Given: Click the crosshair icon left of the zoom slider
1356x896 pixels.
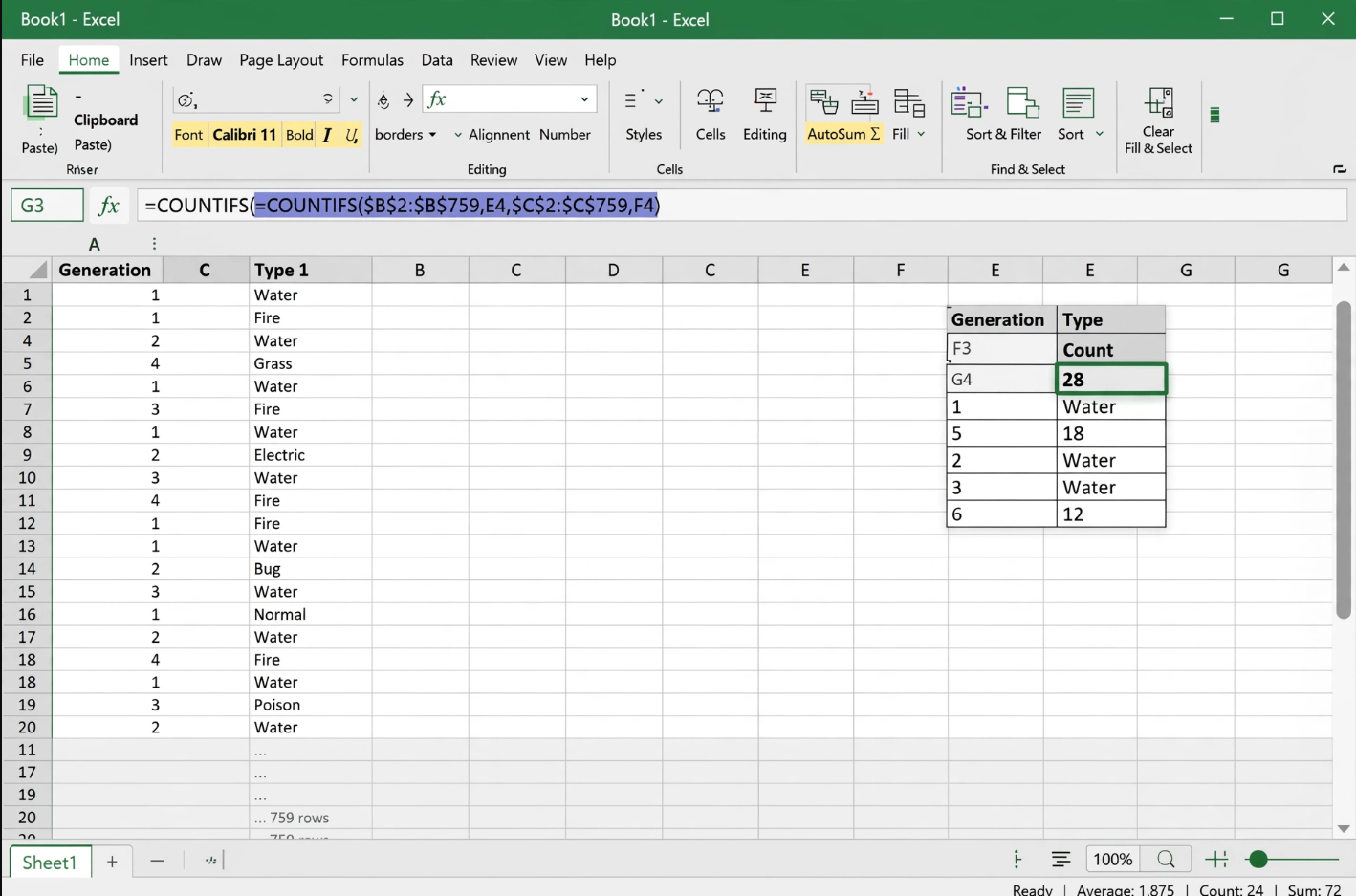Looking at the screenshot, I should 1216,859.
